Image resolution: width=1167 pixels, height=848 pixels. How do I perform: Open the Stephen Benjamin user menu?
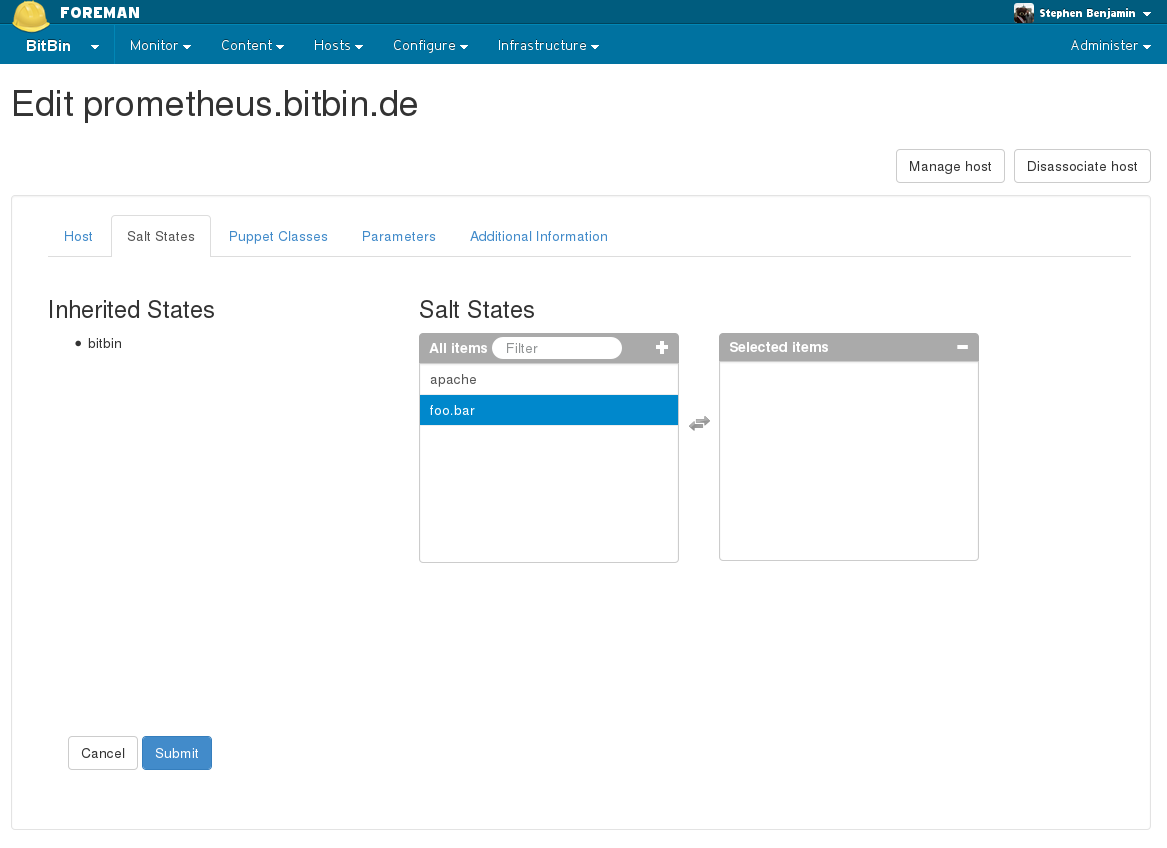click(x=1095, y=13)
